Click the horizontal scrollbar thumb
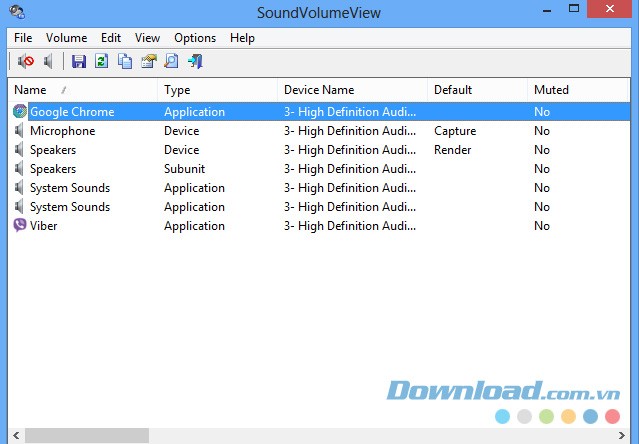639x444 pixels. coord(87,435)
